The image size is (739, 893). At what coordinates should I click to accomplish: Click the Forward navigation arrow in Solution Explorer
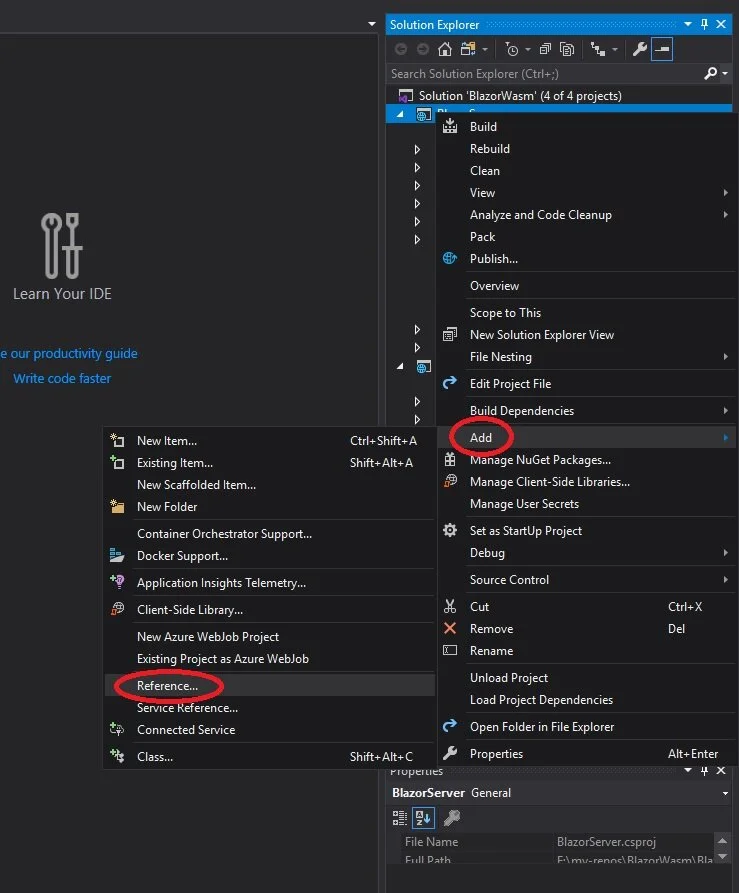point(422,50)
